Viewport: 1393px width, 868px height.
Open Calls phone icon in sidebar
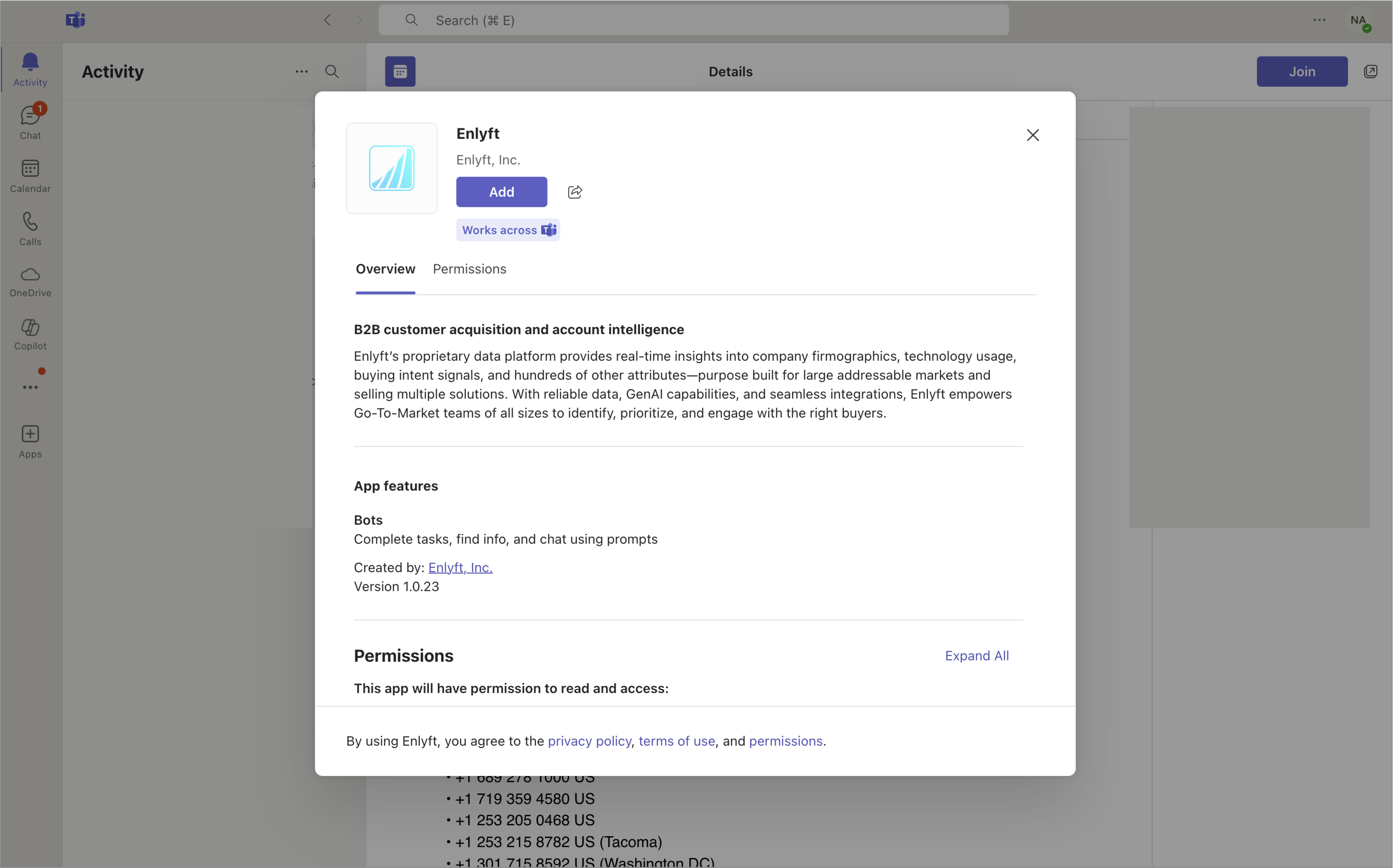[30, 228]
